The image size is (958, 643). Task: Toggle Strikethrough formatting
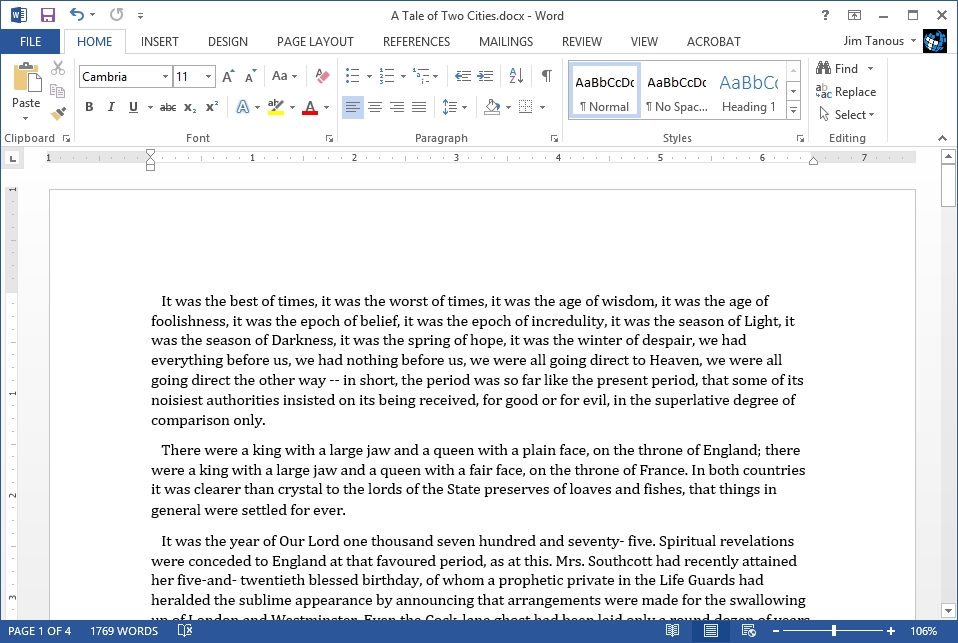click(x=168, y=108)
